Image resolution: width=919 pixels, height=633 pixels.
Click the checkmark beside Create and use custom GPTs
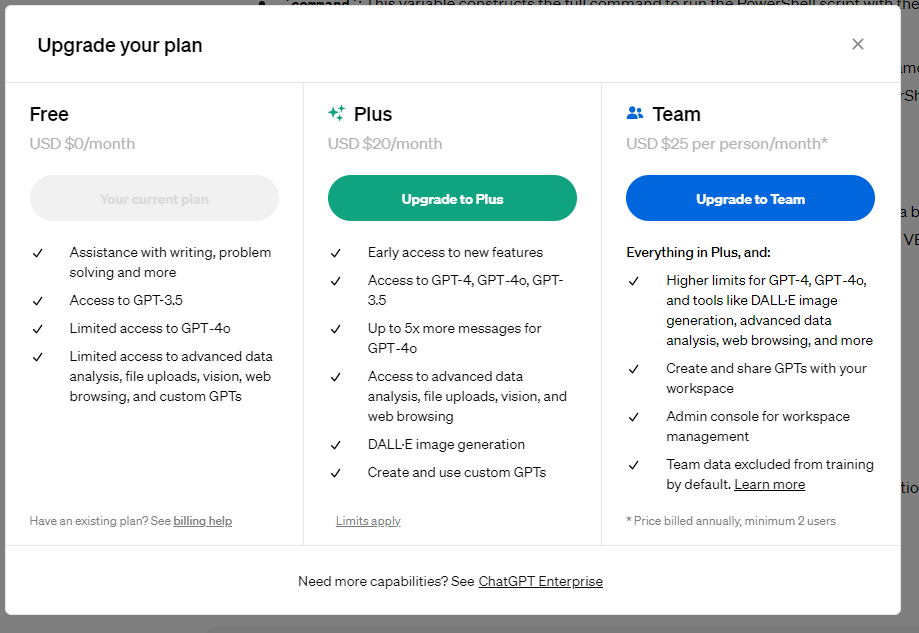(x=336, y=473)
